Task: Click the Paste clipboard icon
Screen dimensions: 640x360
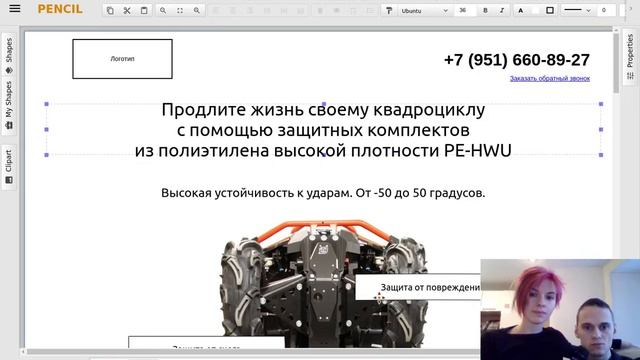Action: pos(144,11)
